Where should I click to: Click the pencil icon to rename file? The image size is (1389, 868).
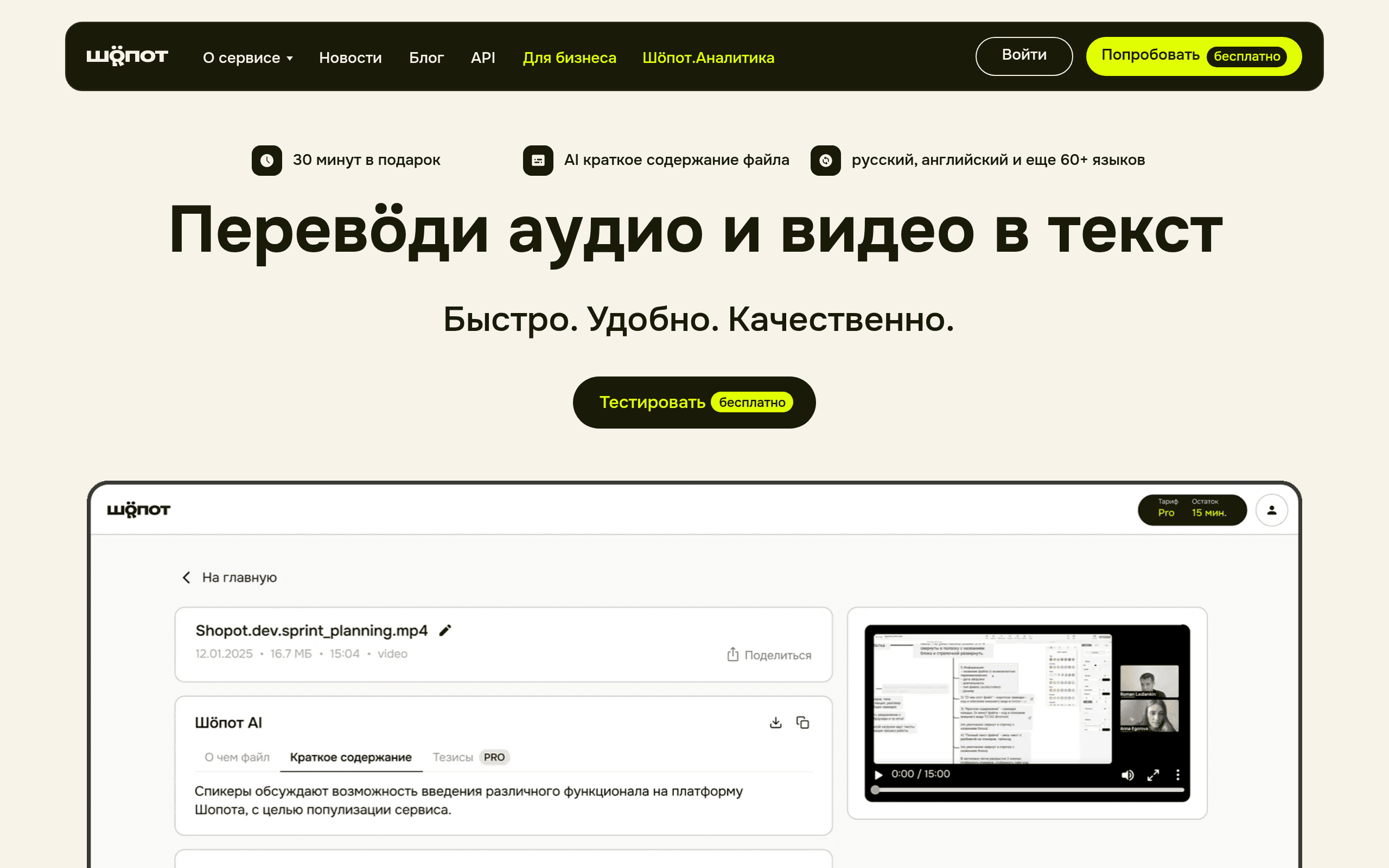(445, 630)
